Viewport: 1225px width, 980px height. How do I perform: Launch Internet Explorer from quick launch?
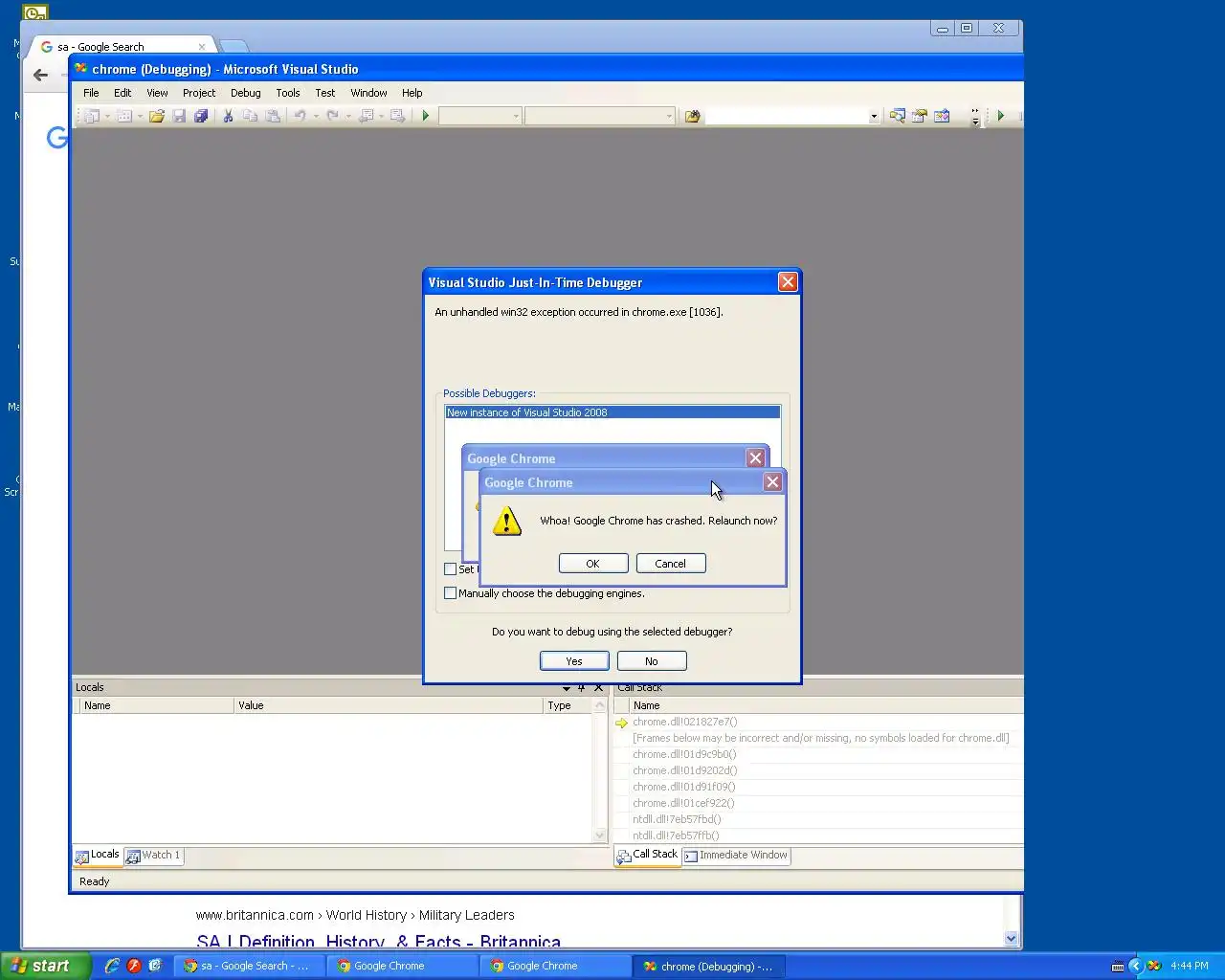point(112,966)
